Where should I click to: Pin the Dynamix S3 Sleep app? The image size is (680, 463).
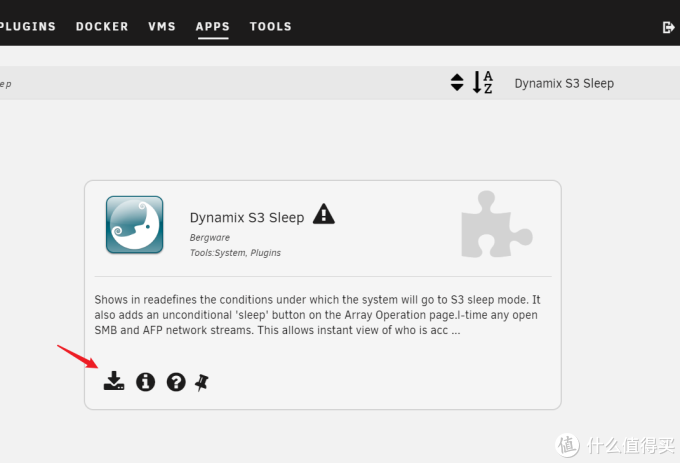(202, 382)
